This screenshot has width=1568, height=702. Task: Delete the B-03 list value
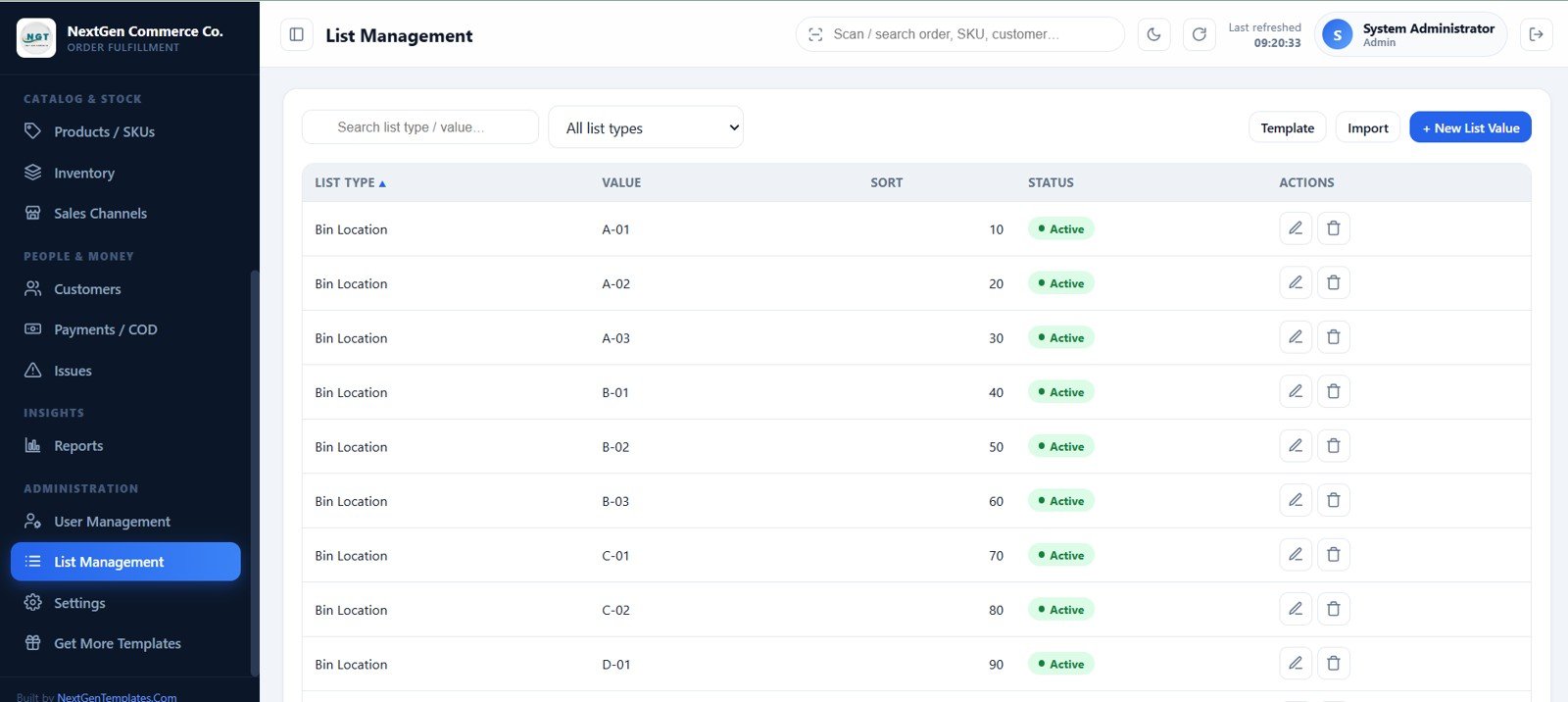(1334, 501)
